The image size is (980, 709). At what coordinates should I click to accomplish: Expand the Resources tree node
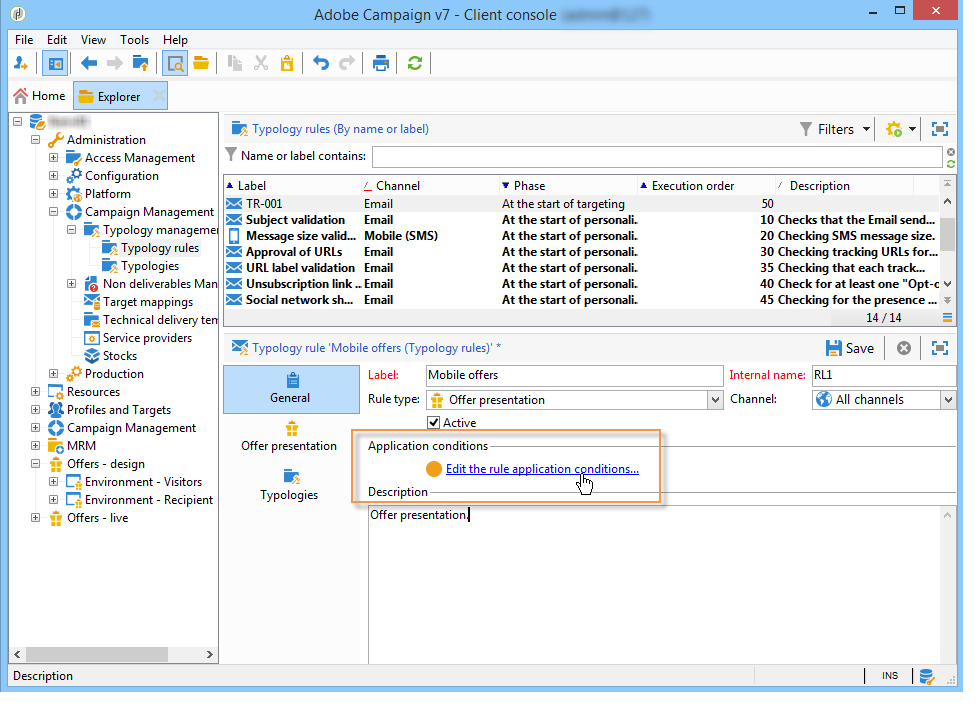(36, 392)
